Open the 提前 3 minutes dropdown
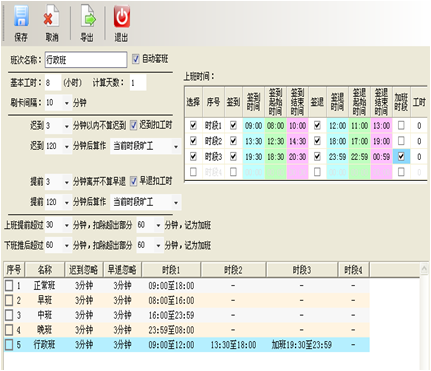 coord(67,182)
